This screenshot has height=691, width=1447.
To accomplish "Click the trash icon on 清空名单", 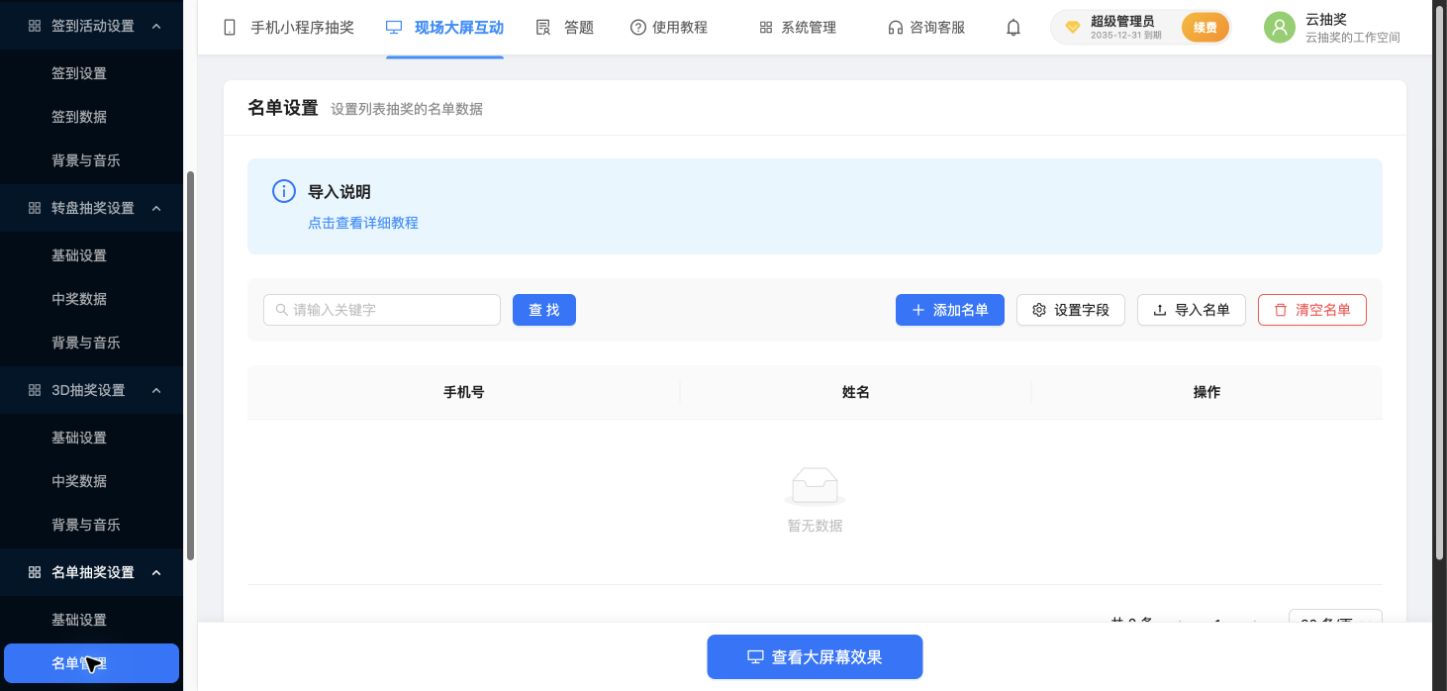I will coord(1281,310).
